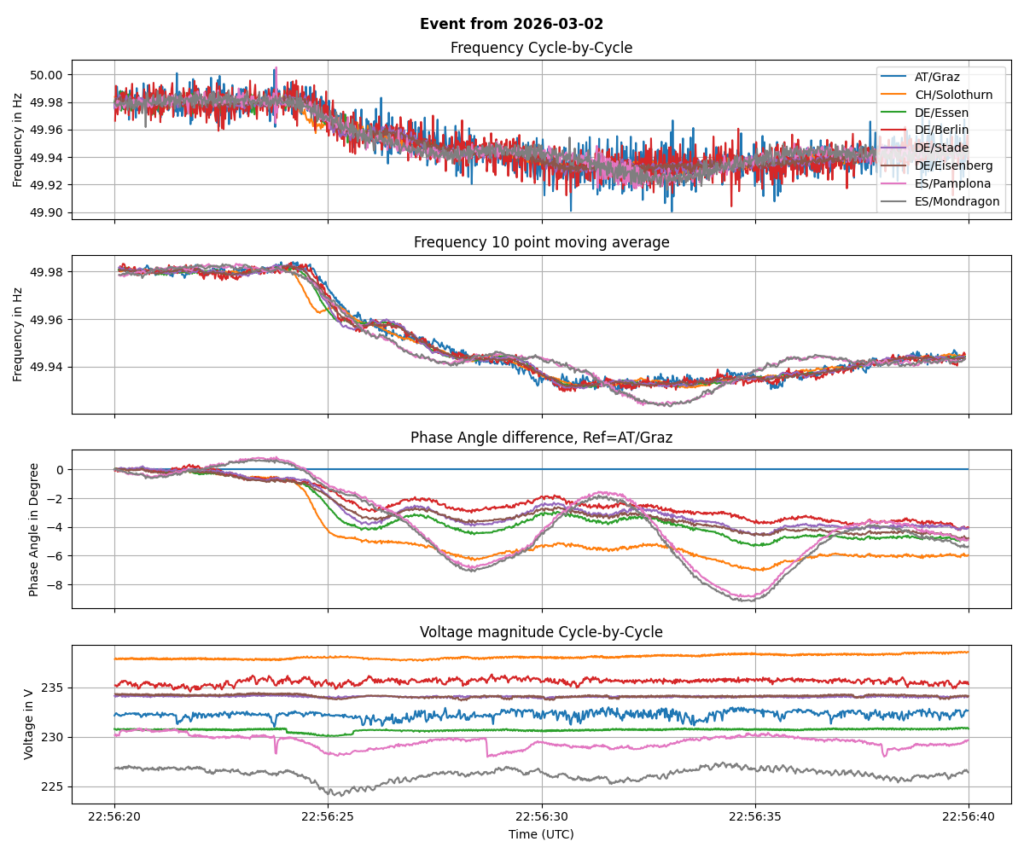The height and width of the screenshot is (853, 1024).
Task: Click the 'Time (UTC)' x-axis label
Action: point(541,833)
